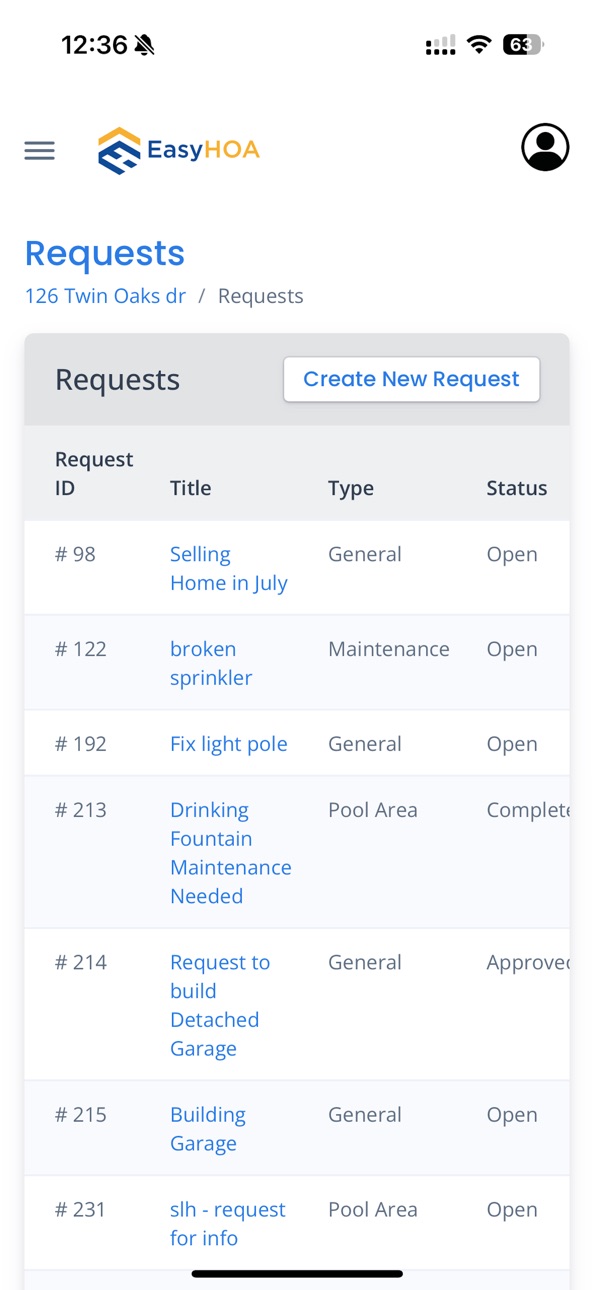The image size is (594, 1290).
Task: Tap the 12:36 clock in status bar
Action: coord(94,45)
